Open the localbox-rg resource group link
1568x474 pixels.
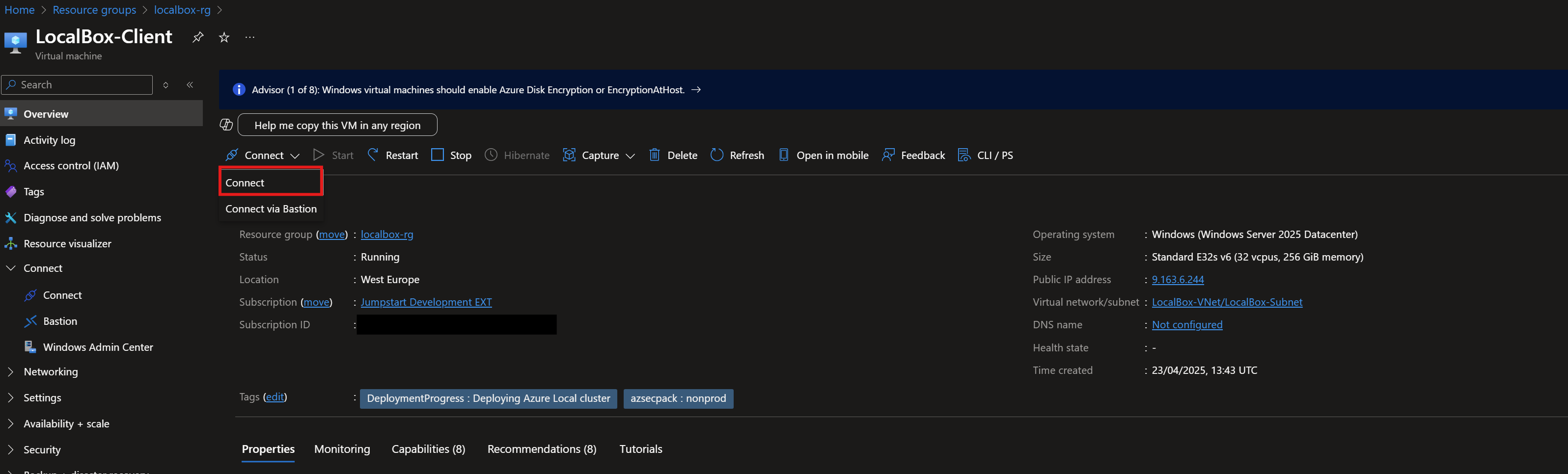(387, 234)
